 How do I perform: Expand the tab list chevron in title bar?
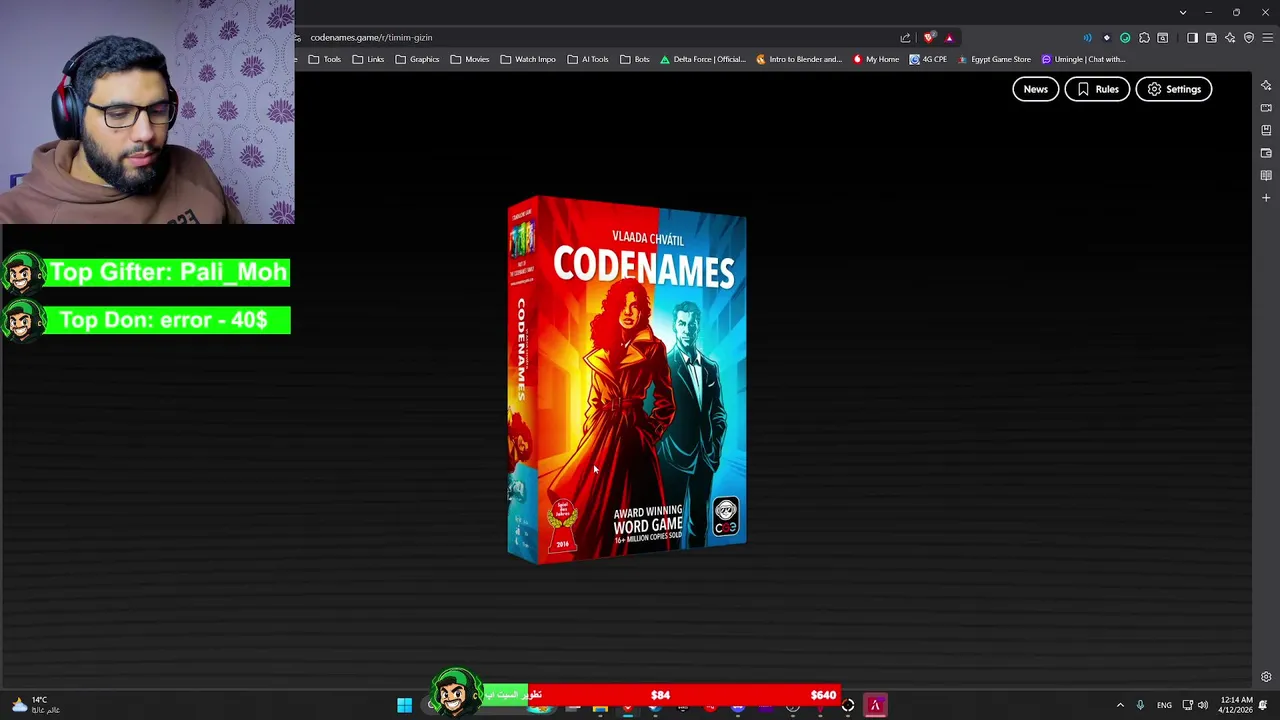(1183, 12)
